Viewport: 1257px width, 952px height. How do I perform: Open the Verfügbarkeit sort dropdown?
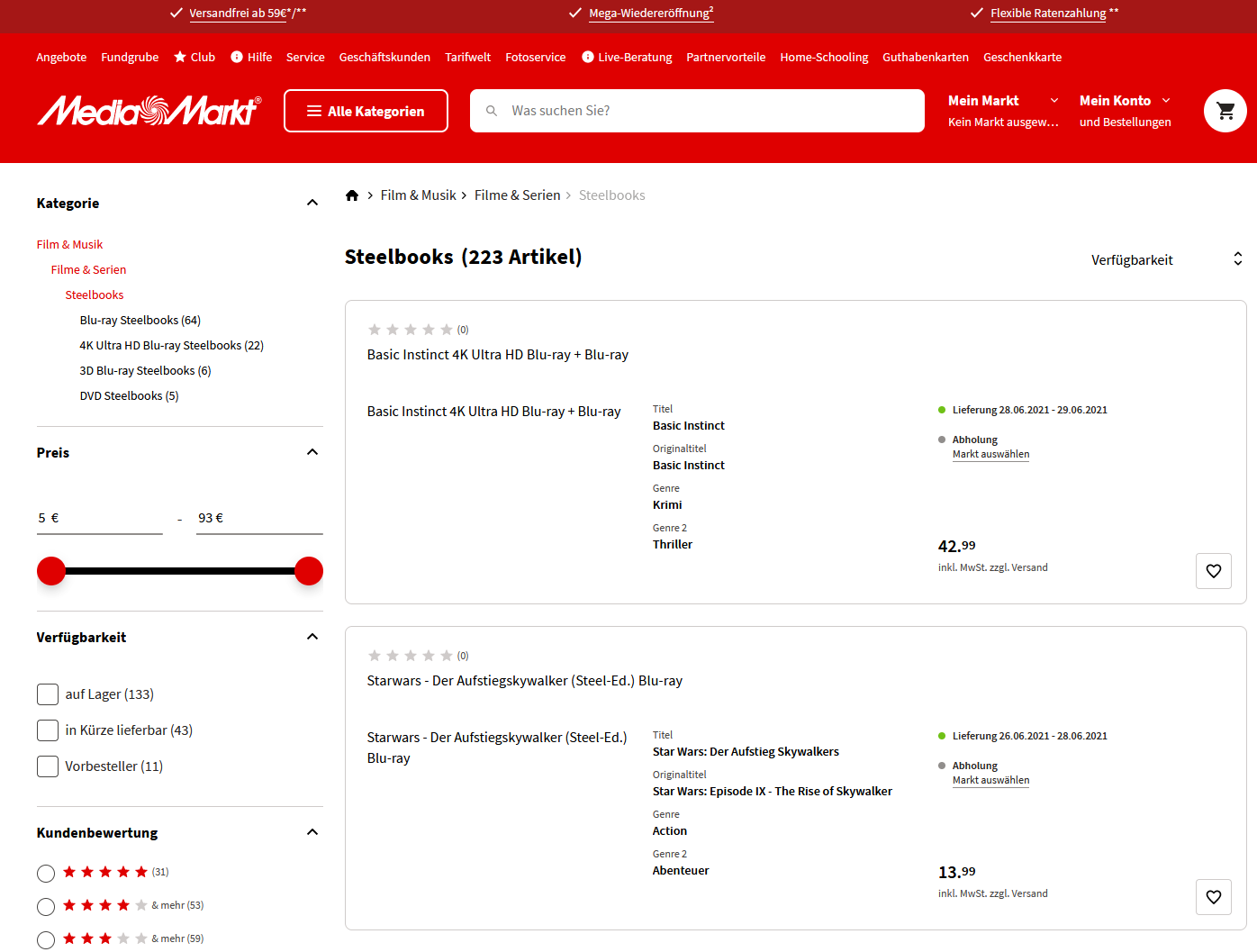pyautogui.click(x=1165, y=259)
